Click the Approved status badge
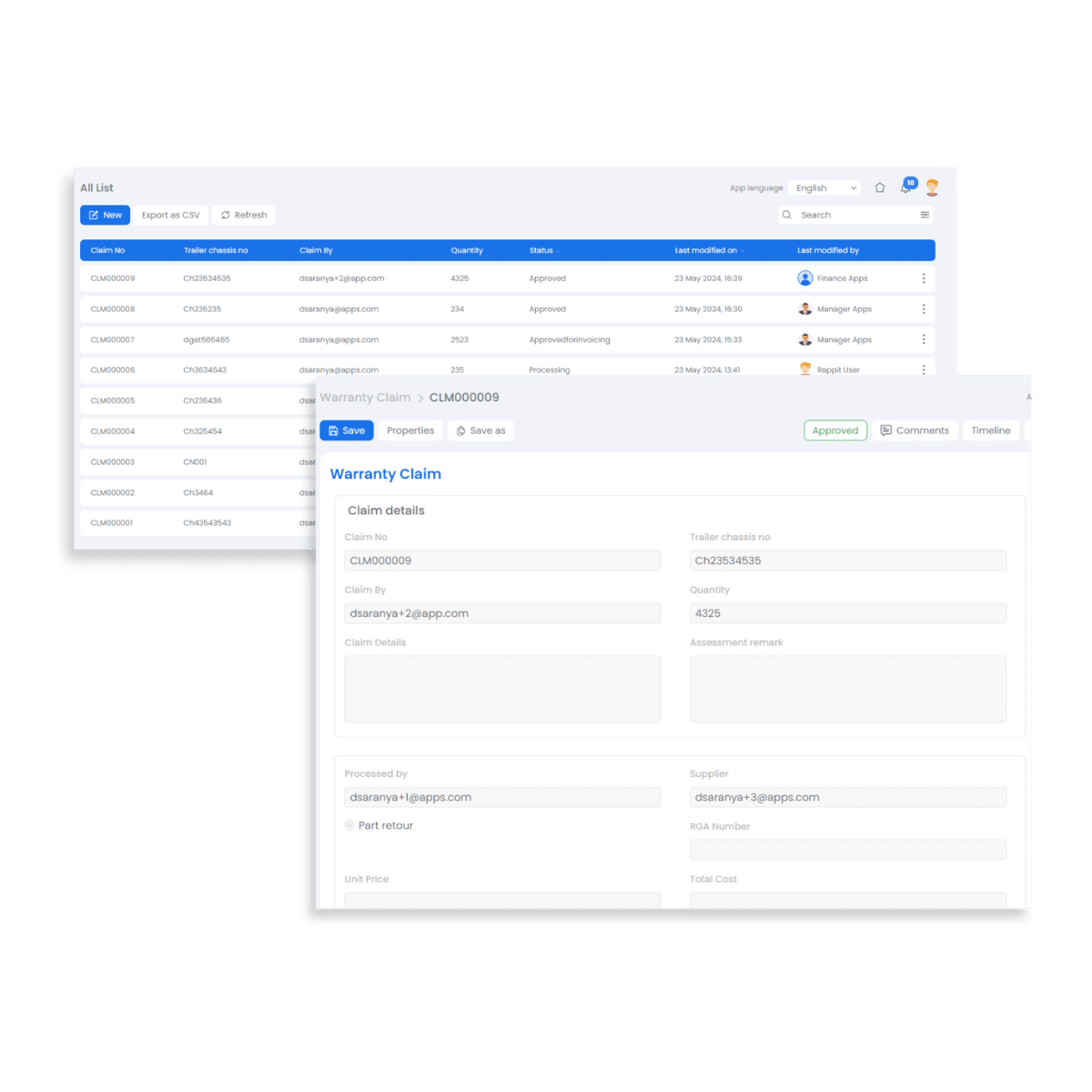This screenshot has height=1092, width=1092. (x=834, y=430)
